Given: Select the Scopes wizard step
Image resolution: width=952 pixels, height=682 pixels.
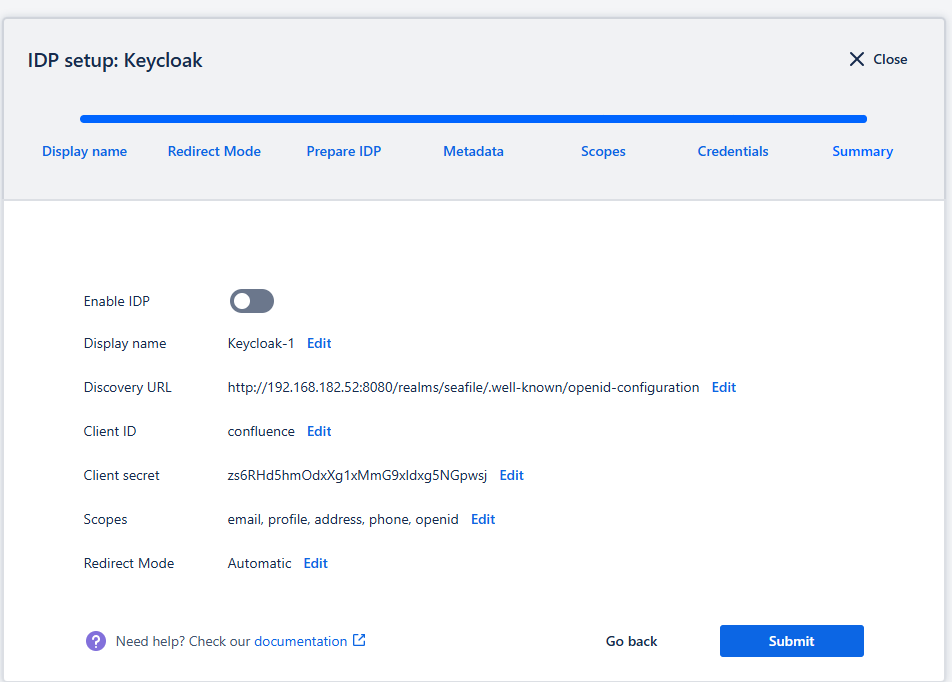Looking at the screenshot, I should coord(603,151).
